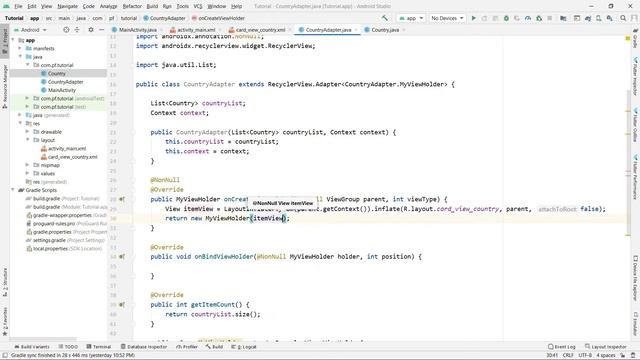Open Project panel settings gear
This screenshot has height=360, width=640.
[x=91, y=30]
